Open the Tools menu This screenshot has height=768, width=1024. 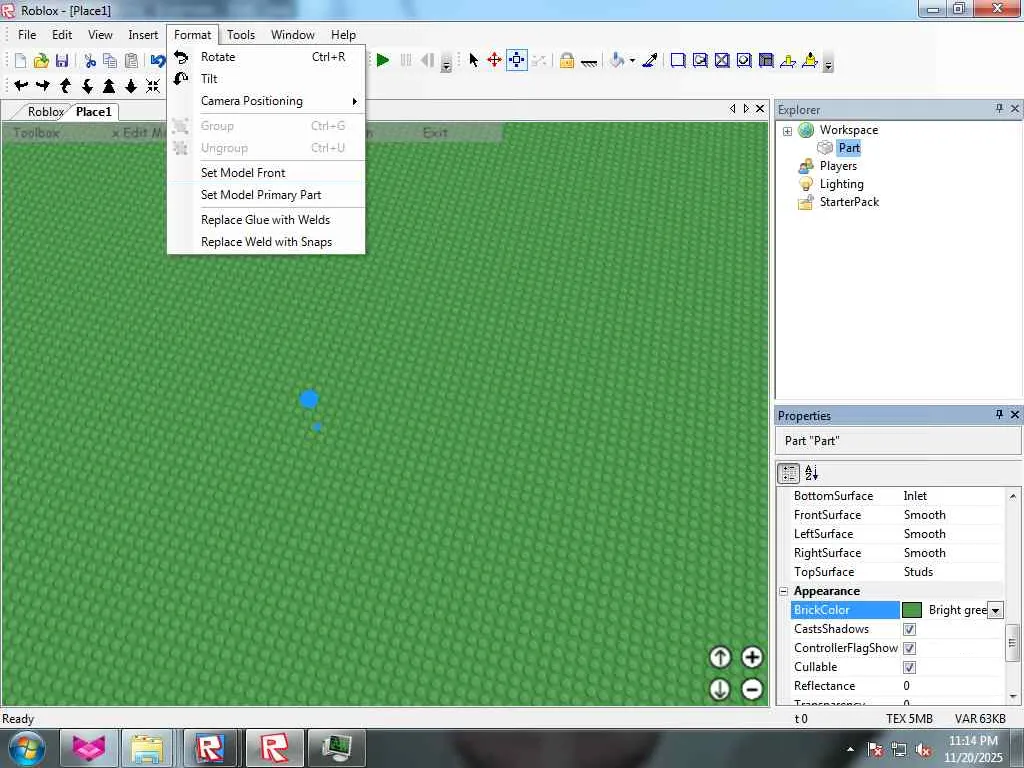(x=240, y=35)
